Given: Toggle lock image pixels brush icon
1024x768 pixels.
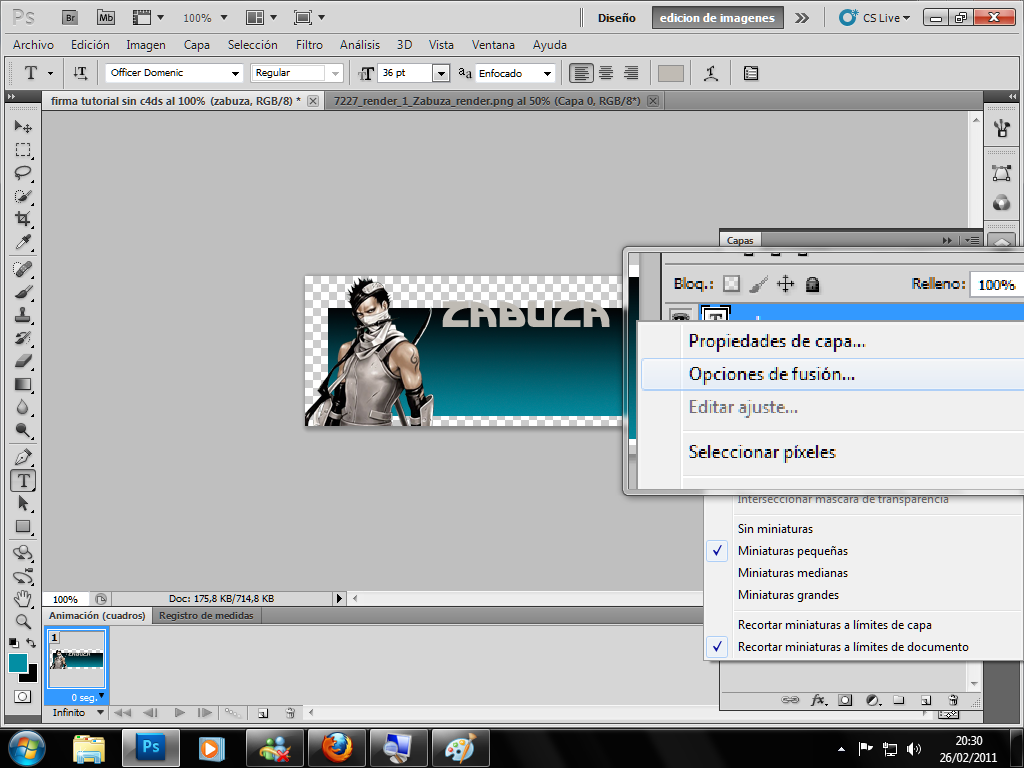Looking at the screenshot, I should (758, 284).
